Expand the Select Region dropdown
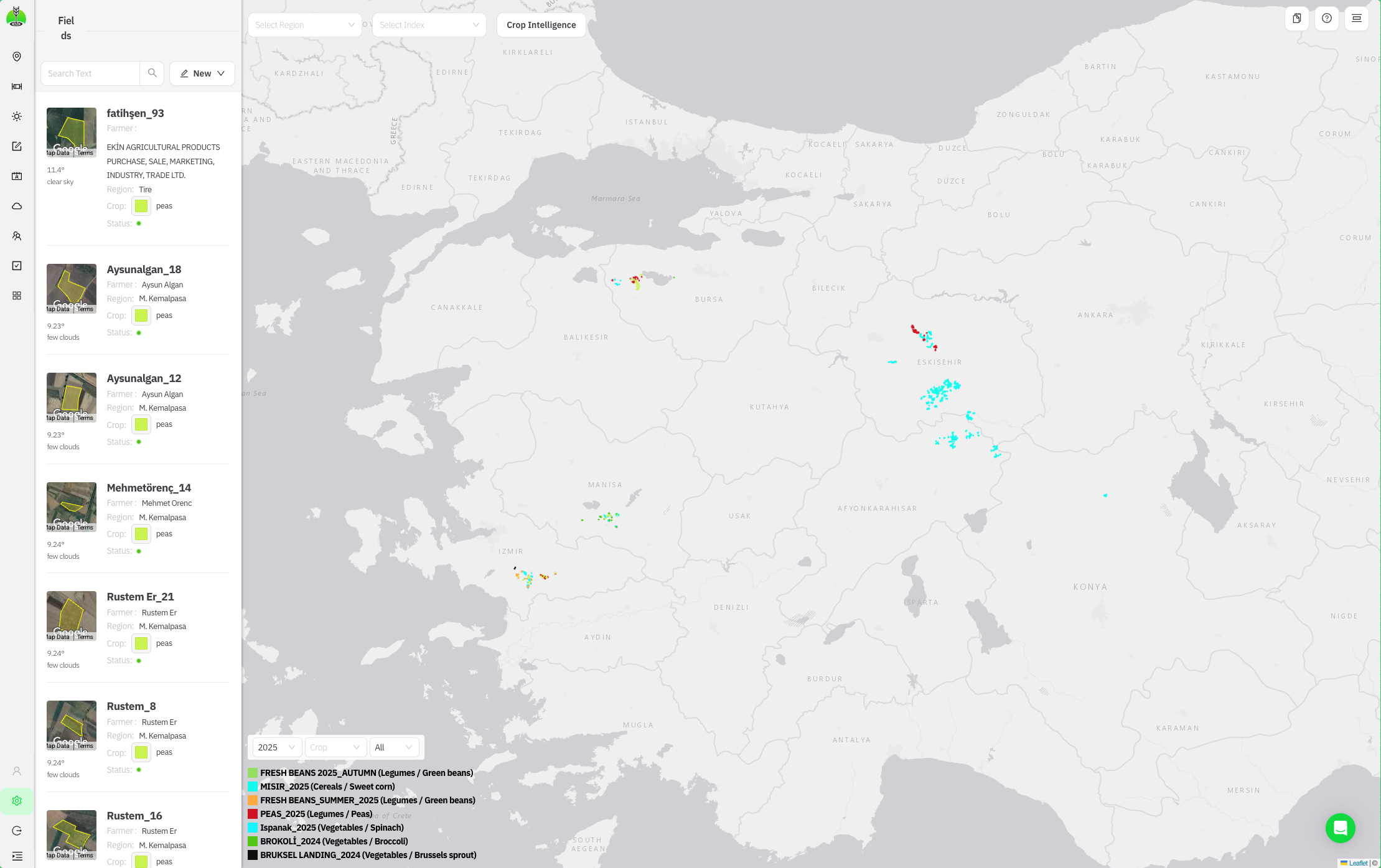Image resolution: width=1381 pixels, height=868 pixels. click(304, 25)
